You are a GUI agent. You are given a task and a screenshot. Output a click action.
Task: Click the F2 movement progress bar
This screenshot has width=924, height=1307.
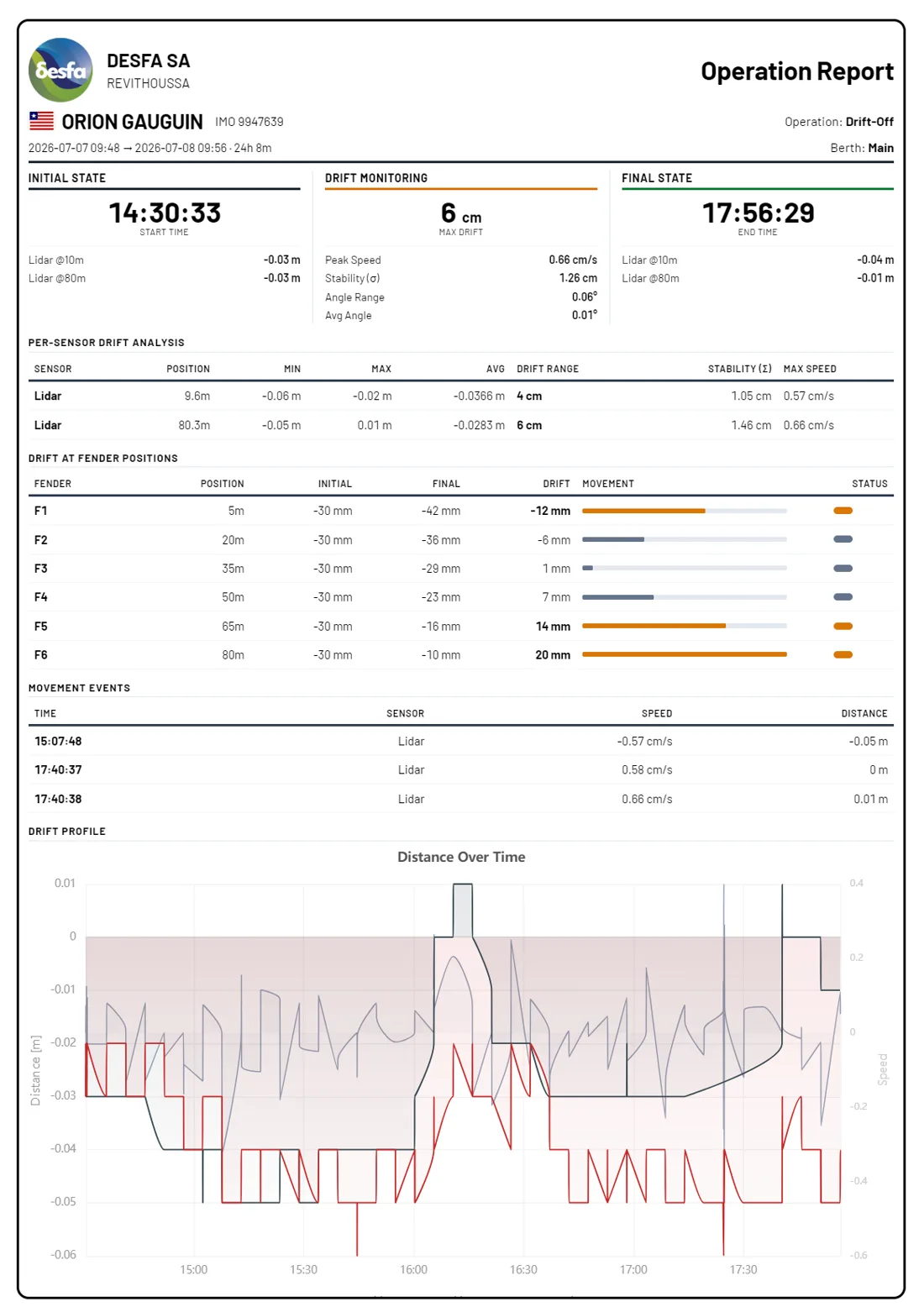pyautogui.click(x=685, y=539)
